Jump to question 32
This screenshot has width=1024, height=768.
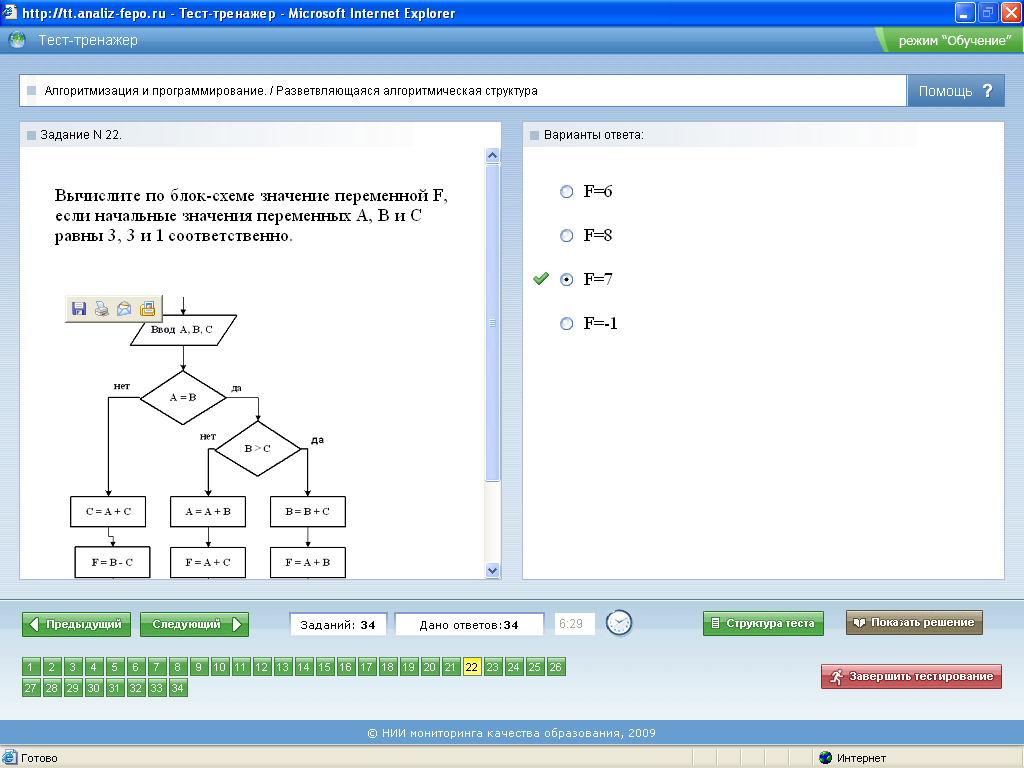(x=135, y=688)
